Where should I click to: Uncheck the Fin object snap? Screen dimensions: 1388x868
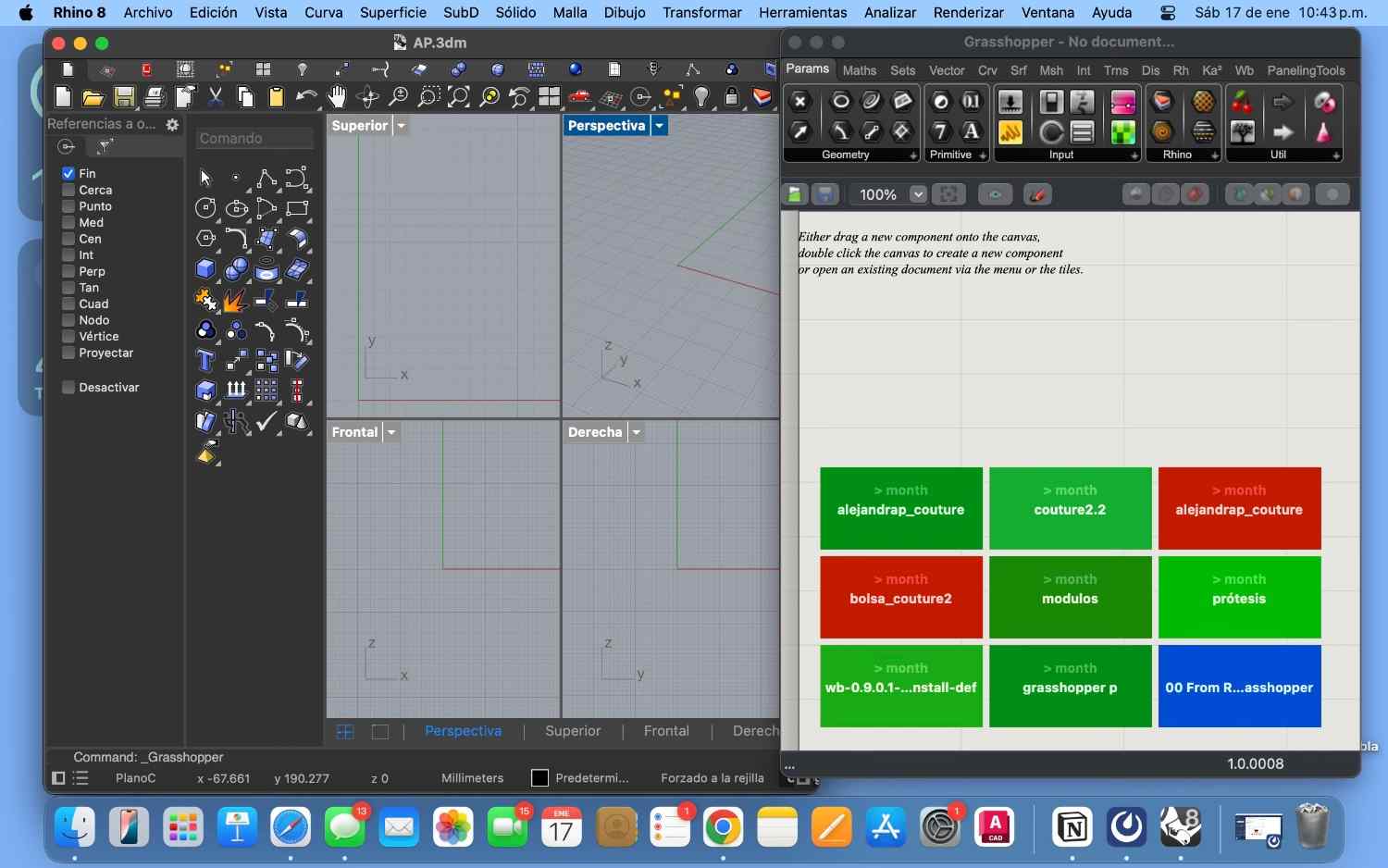click(68, 174)
